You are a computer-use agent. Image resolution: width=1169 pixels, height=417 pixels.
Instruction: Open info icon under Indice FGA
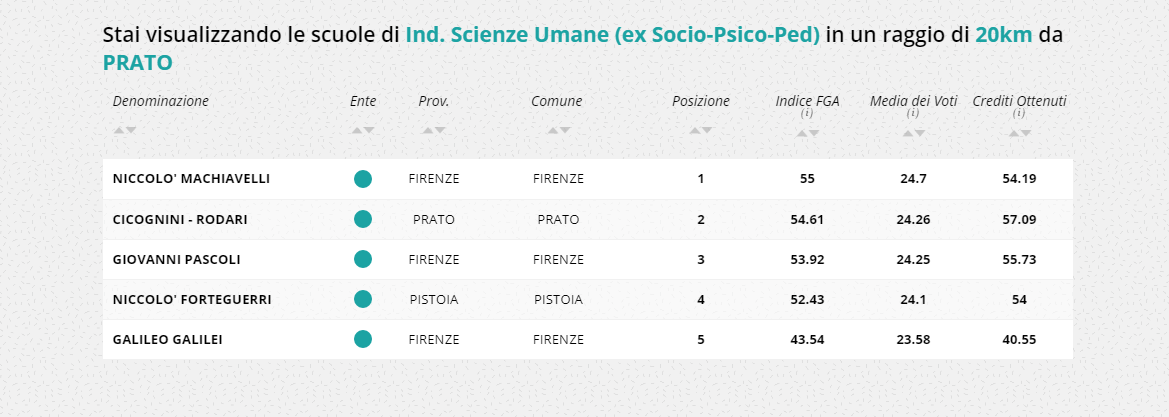point(807,114)
